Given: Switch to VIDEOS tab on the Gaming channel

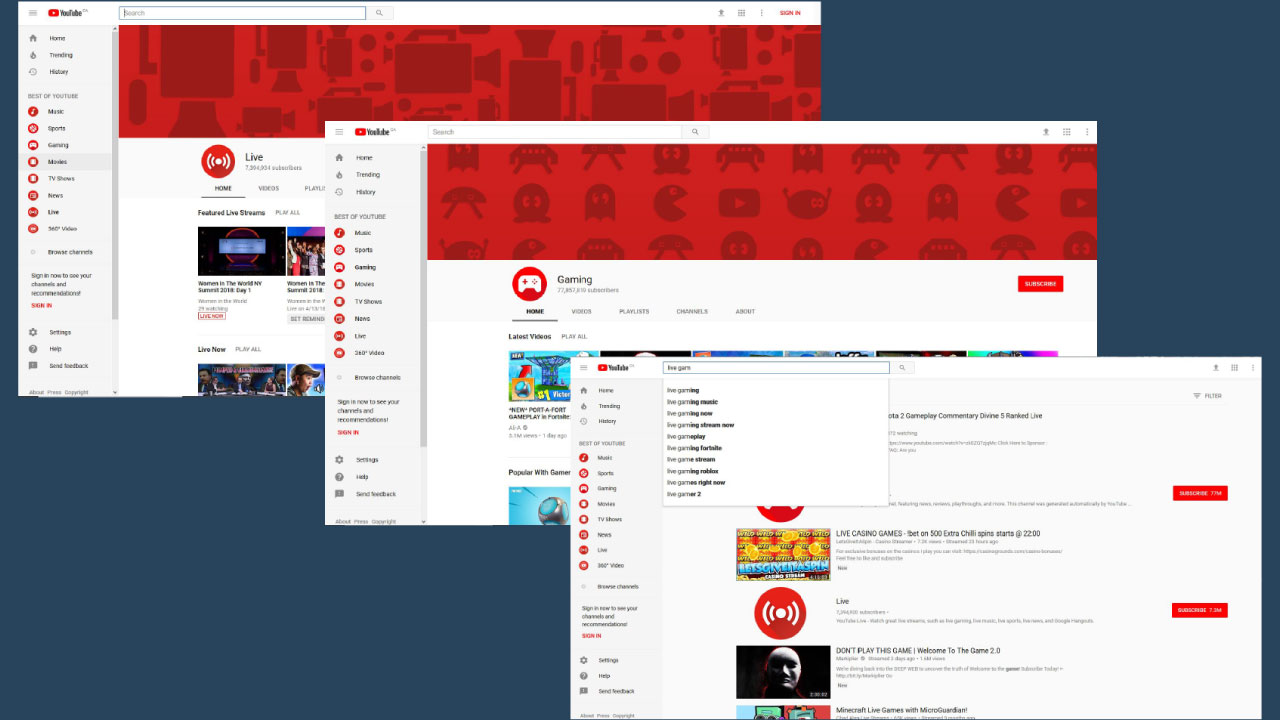Looking at the screenshot, I should pyautogui.click(x=581, y=312).
